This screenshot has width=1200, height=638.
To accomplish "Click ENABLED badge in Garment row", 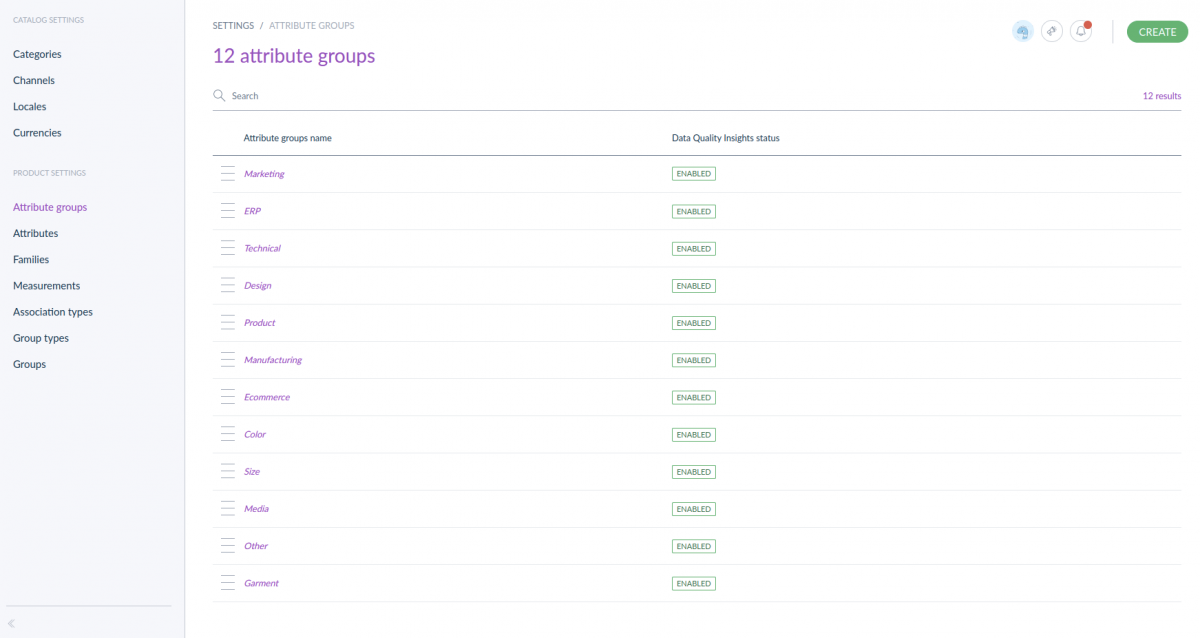I will [x=694, y=583].
